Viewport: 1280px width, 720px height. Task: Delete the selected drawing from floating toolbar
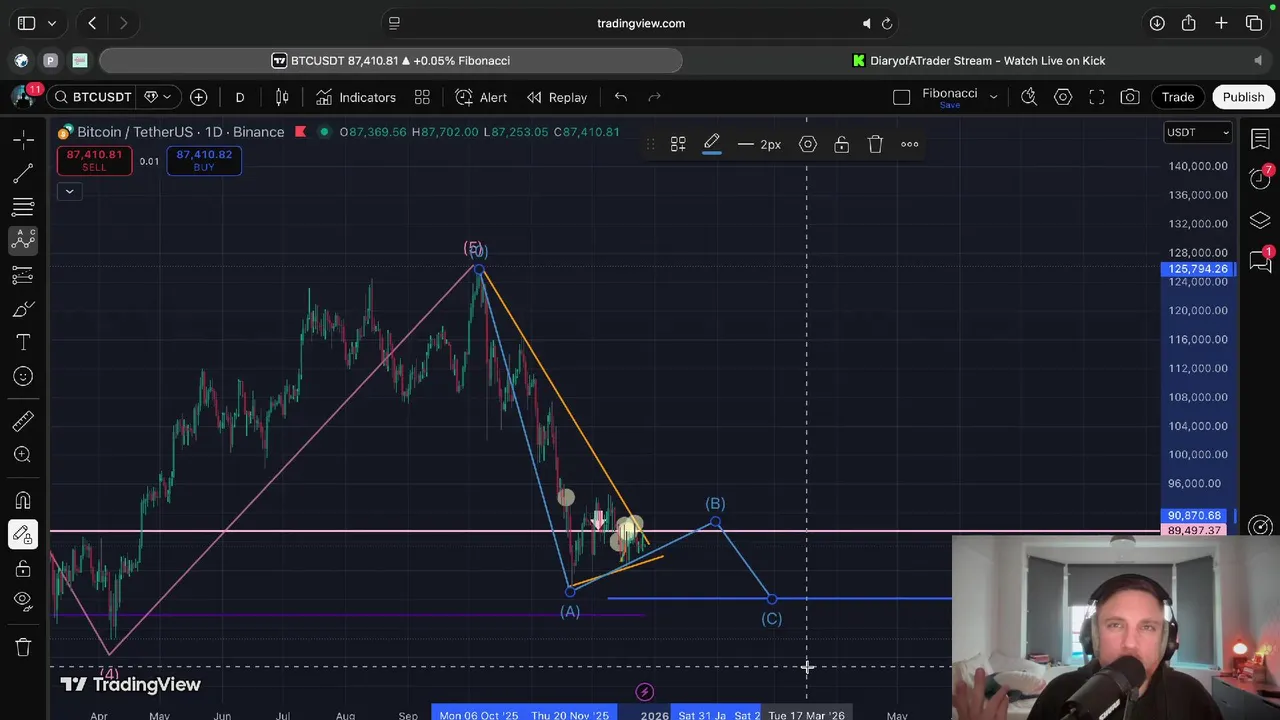coord(875,144)
